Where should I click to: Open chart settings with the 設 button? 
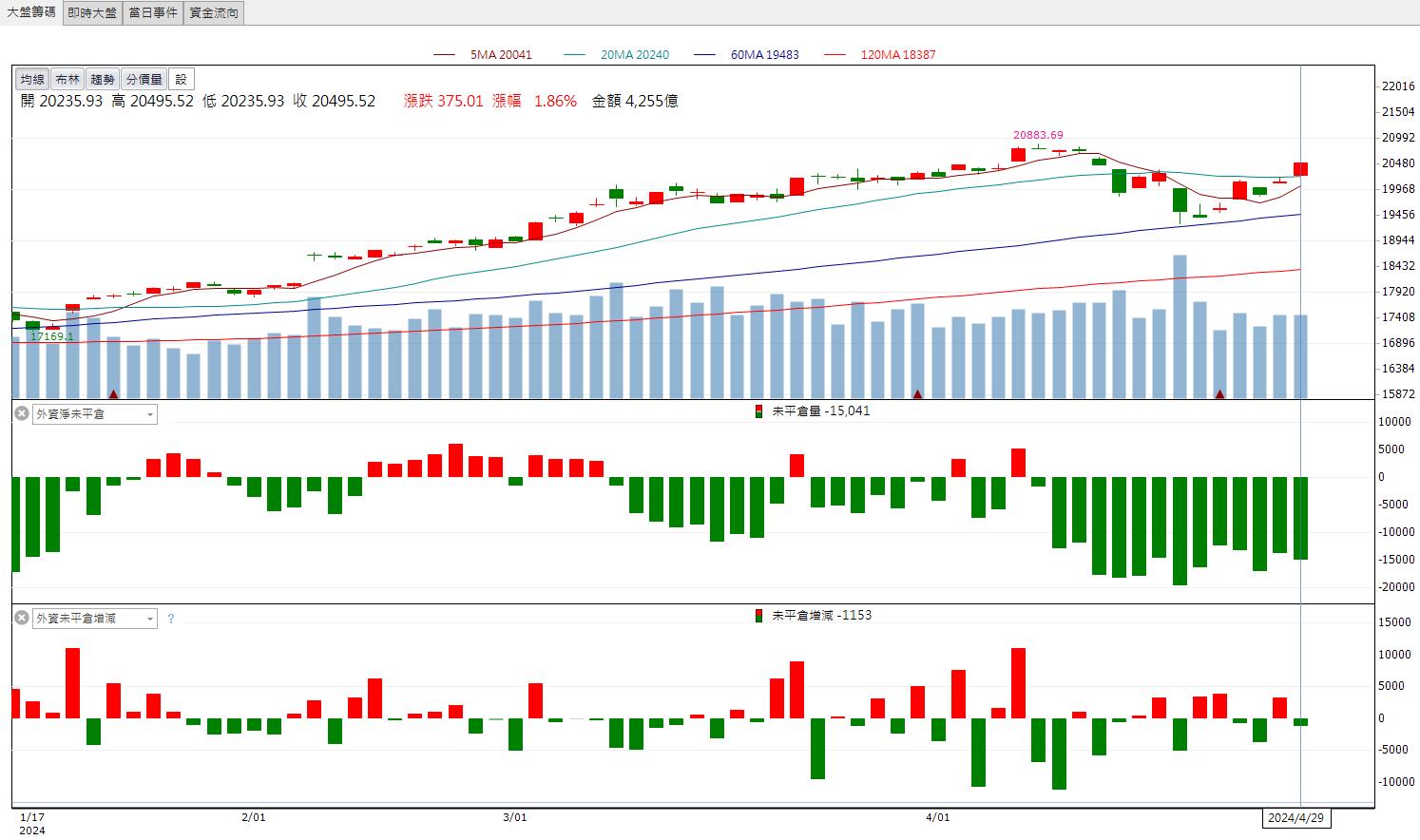pos(182,79)
